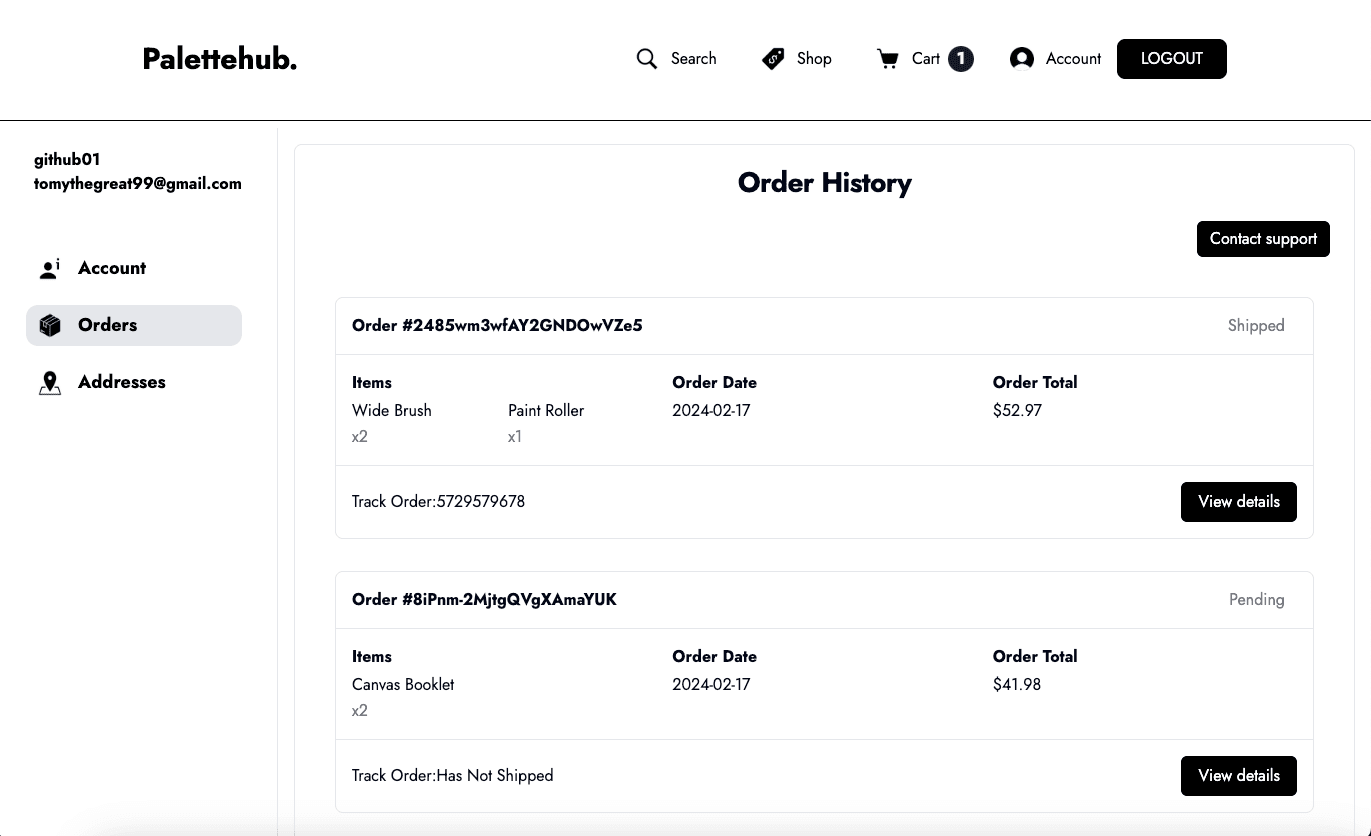Screen dimensions: 1371x836
Task: View details of the Pending order
Action: [1238, 776]
